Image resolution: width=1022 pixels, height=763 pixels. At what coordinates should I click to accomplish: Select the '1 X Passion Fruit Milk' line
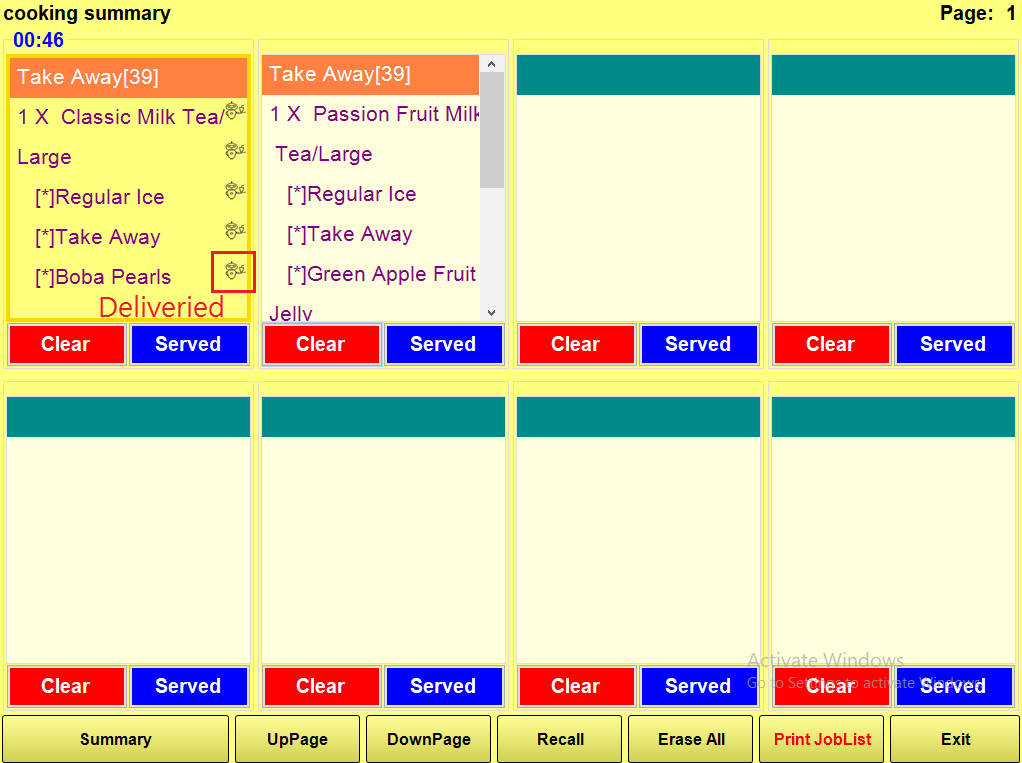pos(375,114)
